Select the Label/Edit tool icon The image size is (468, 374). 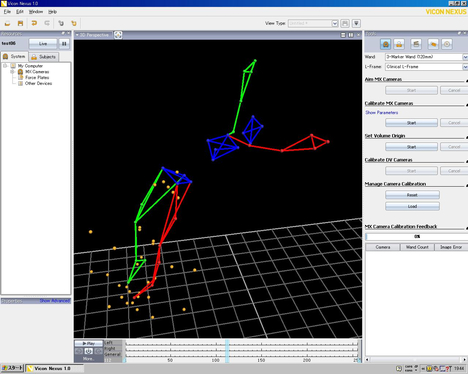tap(433, 44)
